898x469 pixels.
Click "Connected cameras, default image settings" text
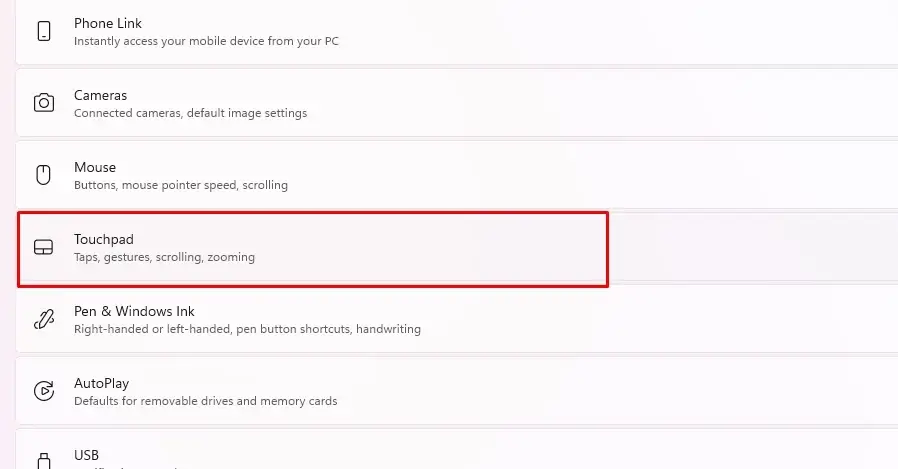tap(191, 113)
